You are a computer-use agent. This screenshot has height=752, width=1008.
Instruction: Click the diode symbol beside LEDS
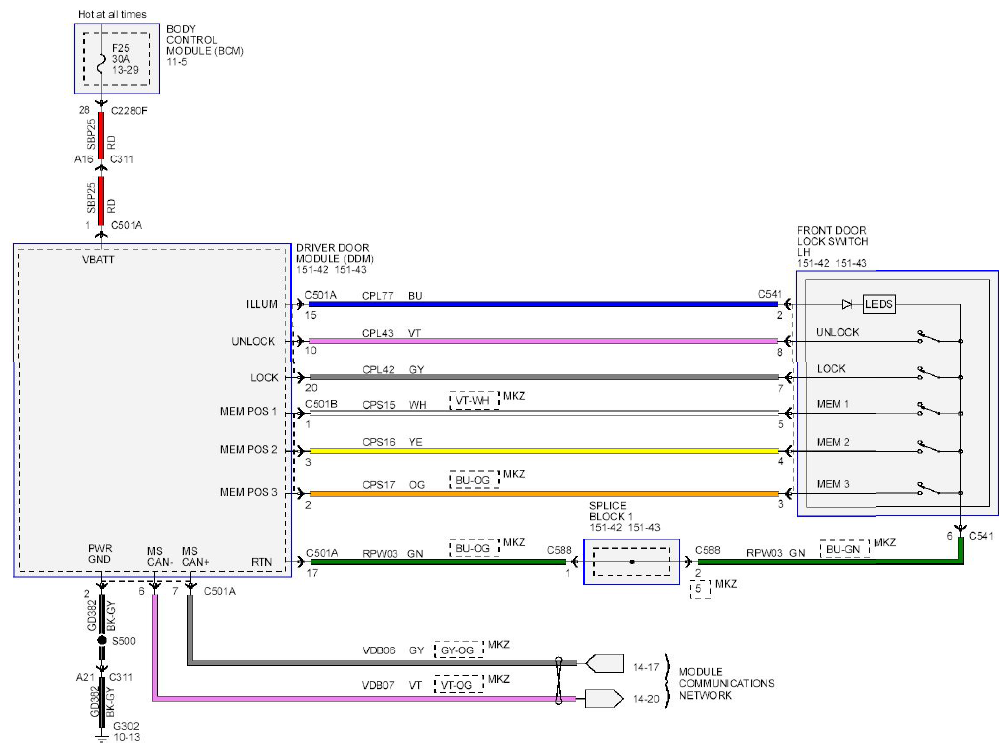point(847,304)
